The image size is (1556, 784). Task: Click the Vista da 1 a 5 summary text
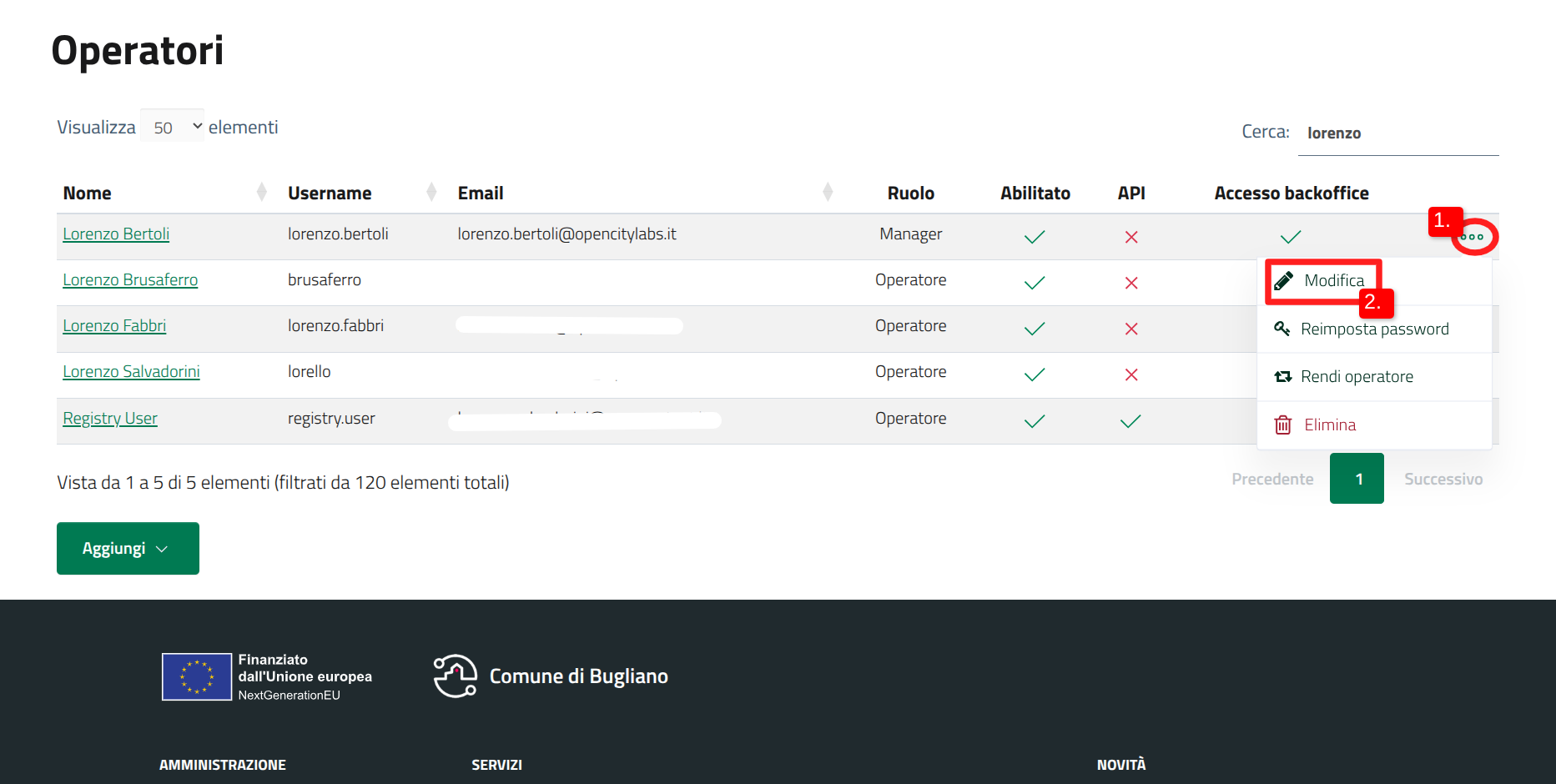(283, 482)
